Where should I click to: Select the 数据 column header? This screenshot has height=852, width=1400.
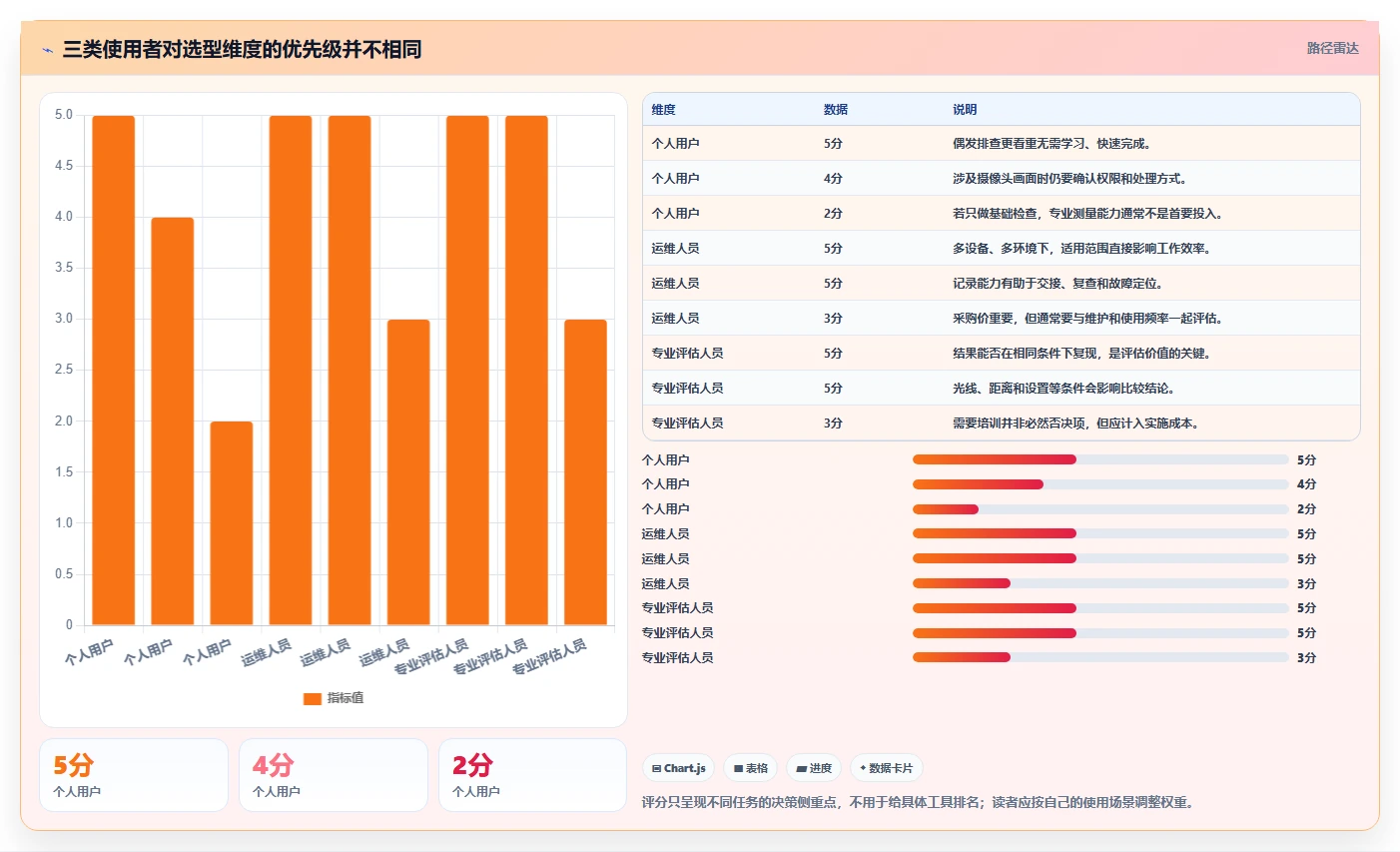[836, 110]
